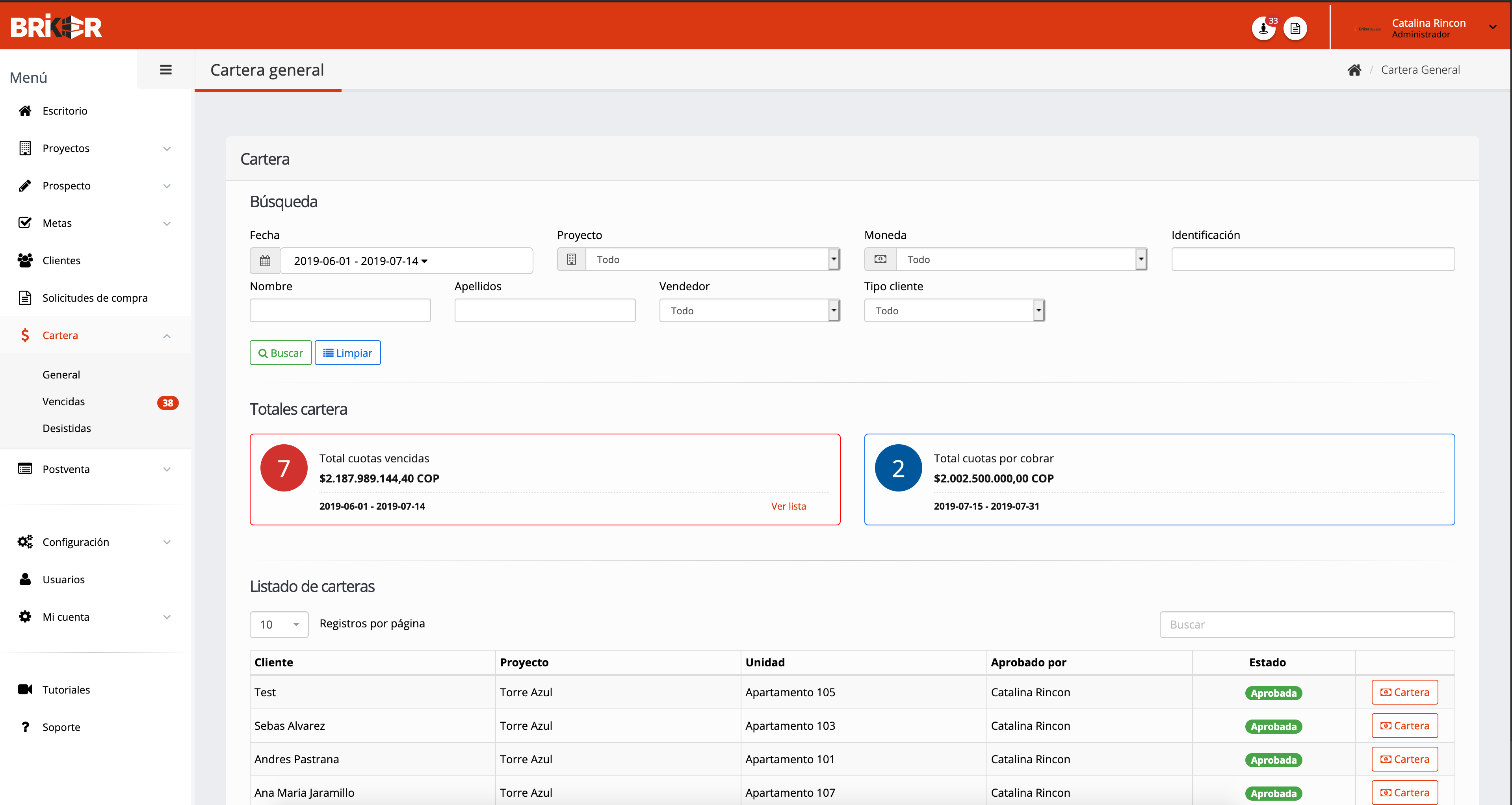
Task: Expand the Proyectos menu chevron
Action: tap(167, 148)
